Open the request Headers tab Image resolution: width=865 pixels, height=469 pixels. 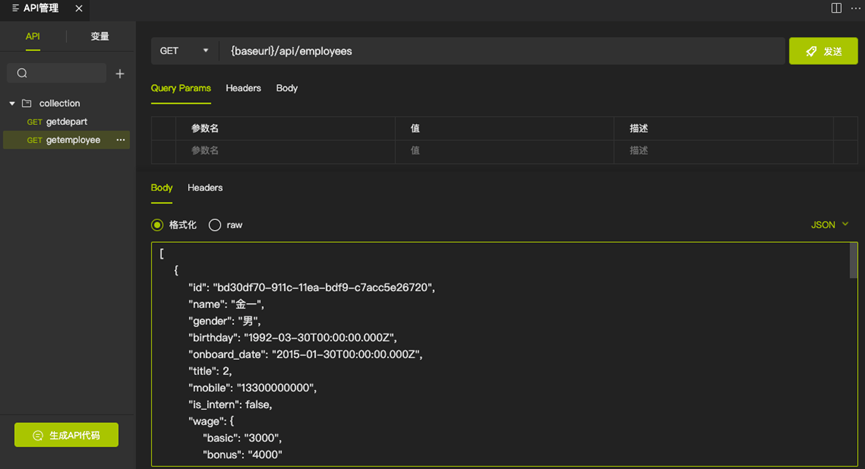pyautogui.click(x=243, y=88)
